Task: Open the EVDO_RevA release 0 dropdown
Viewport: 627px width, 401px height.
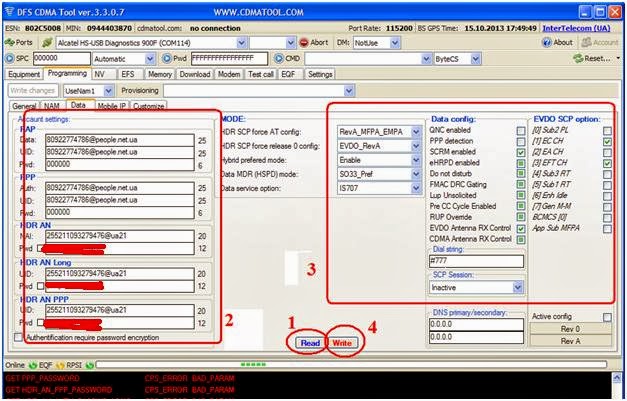Action: (416, 146)
